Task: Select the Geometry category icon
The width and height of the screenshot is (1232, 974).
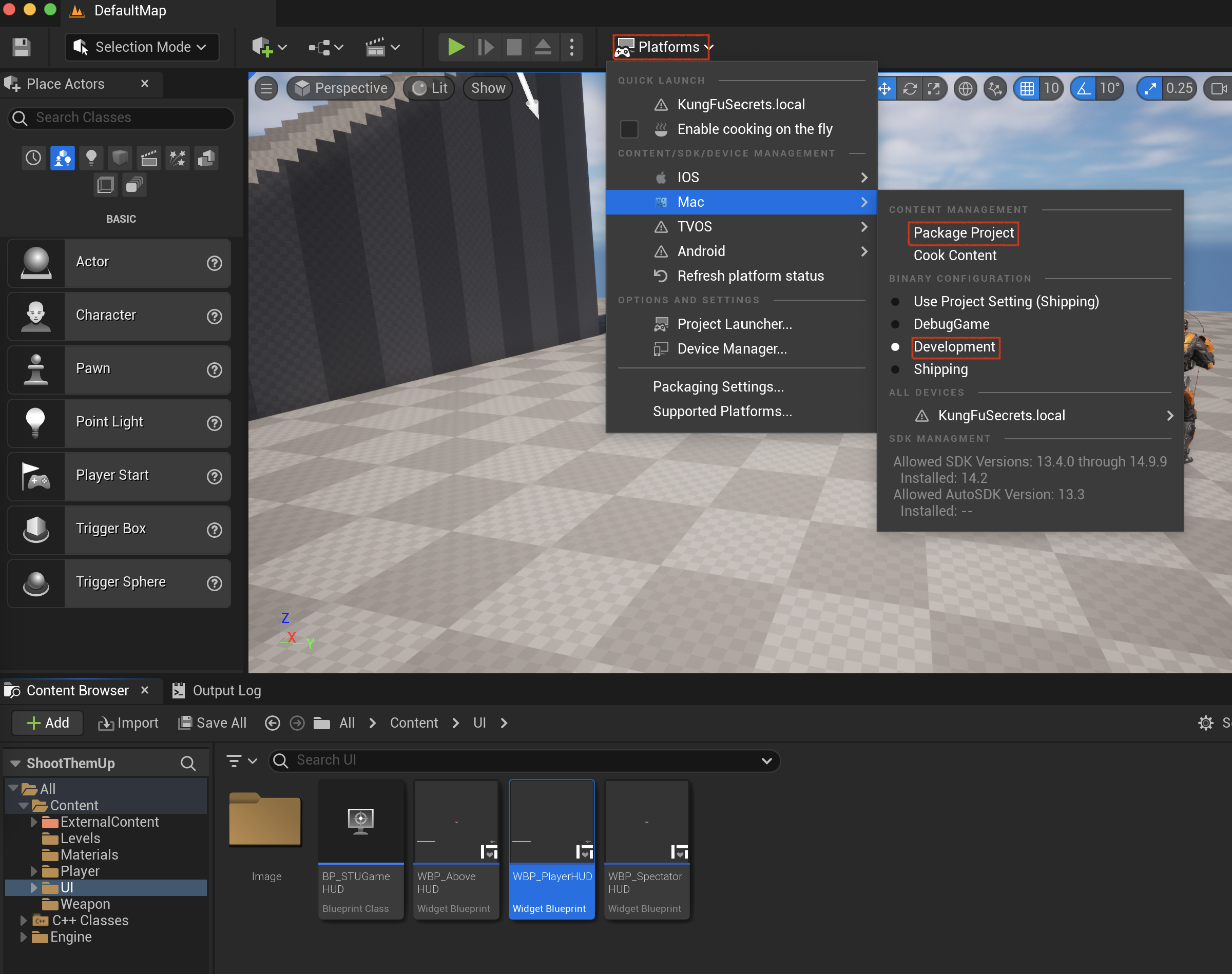Action: coord(206,158)
